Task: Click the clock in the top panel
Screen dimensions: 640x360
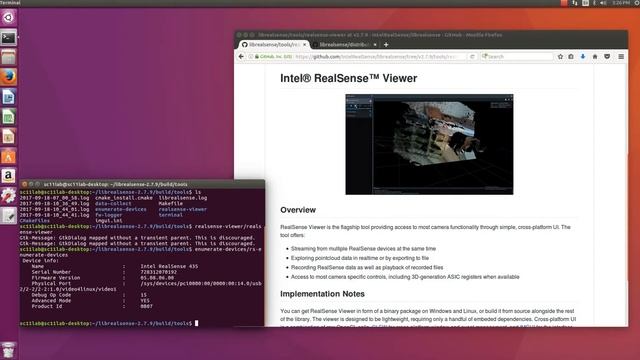Action: [621, 3]
